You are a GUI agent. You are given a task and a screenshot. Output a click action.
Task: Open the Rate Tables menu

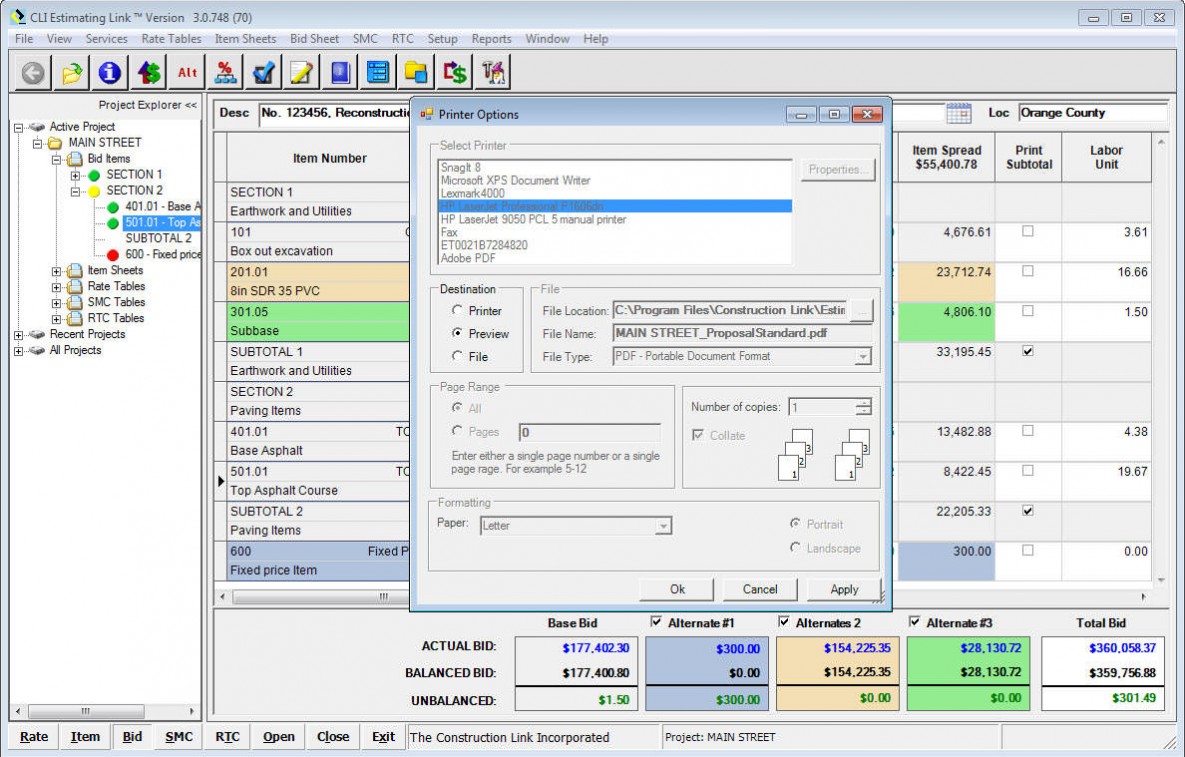tap(172, 39)
